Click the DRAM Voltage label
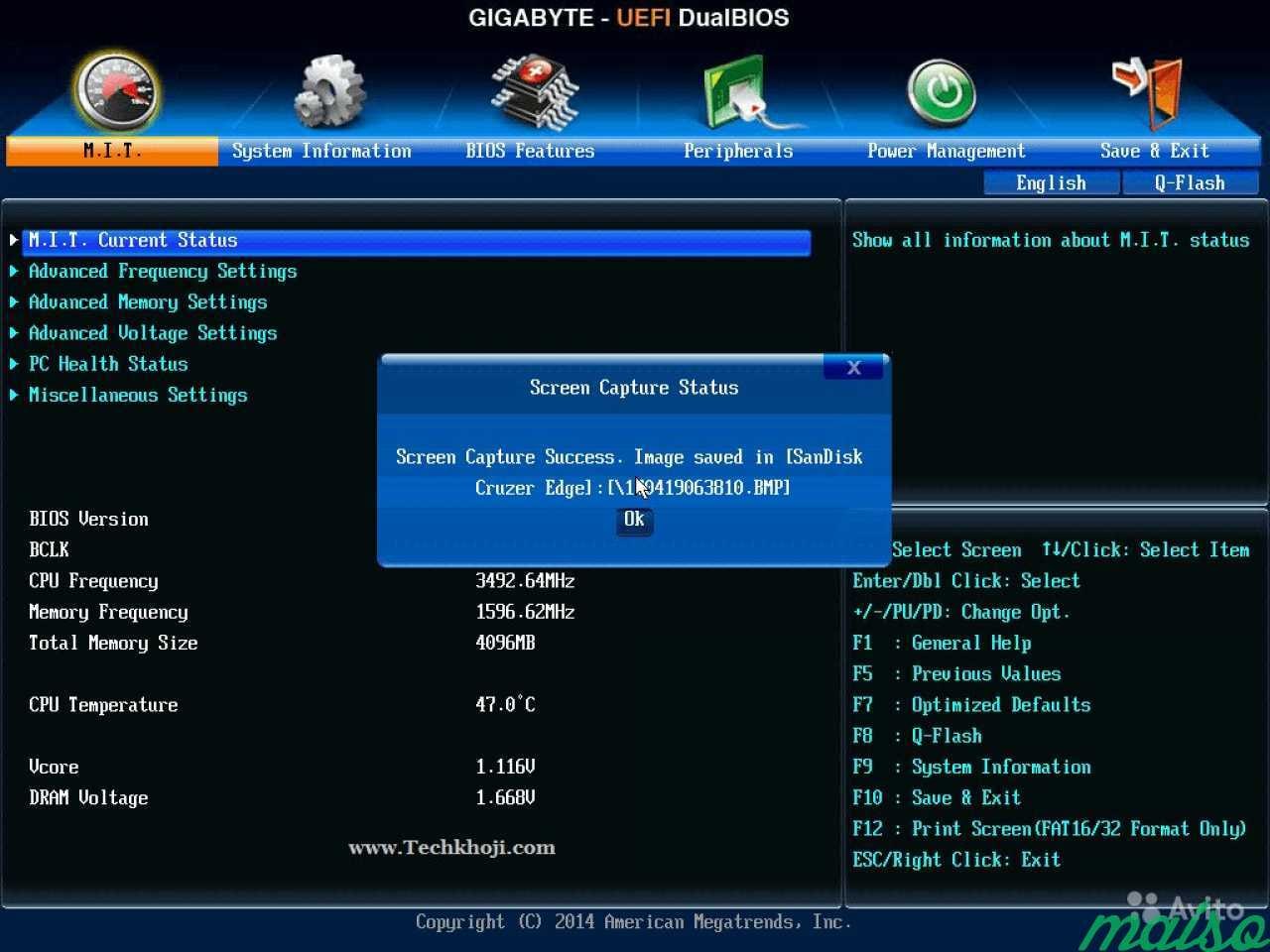Viewport: 1270px width, 952px height. tap(88, 798)
